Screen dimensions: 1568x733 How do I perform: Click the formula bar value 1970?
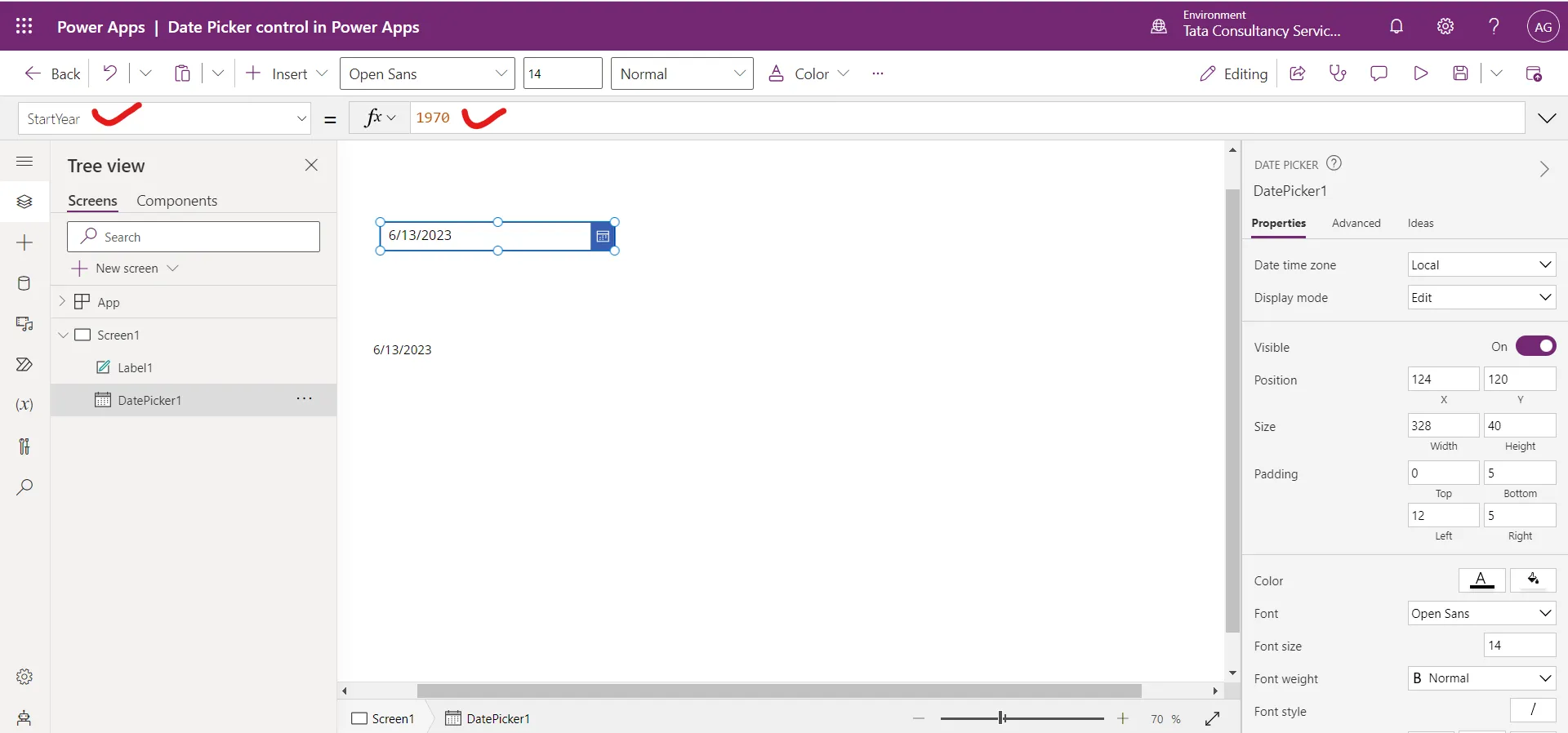(433, 118)
